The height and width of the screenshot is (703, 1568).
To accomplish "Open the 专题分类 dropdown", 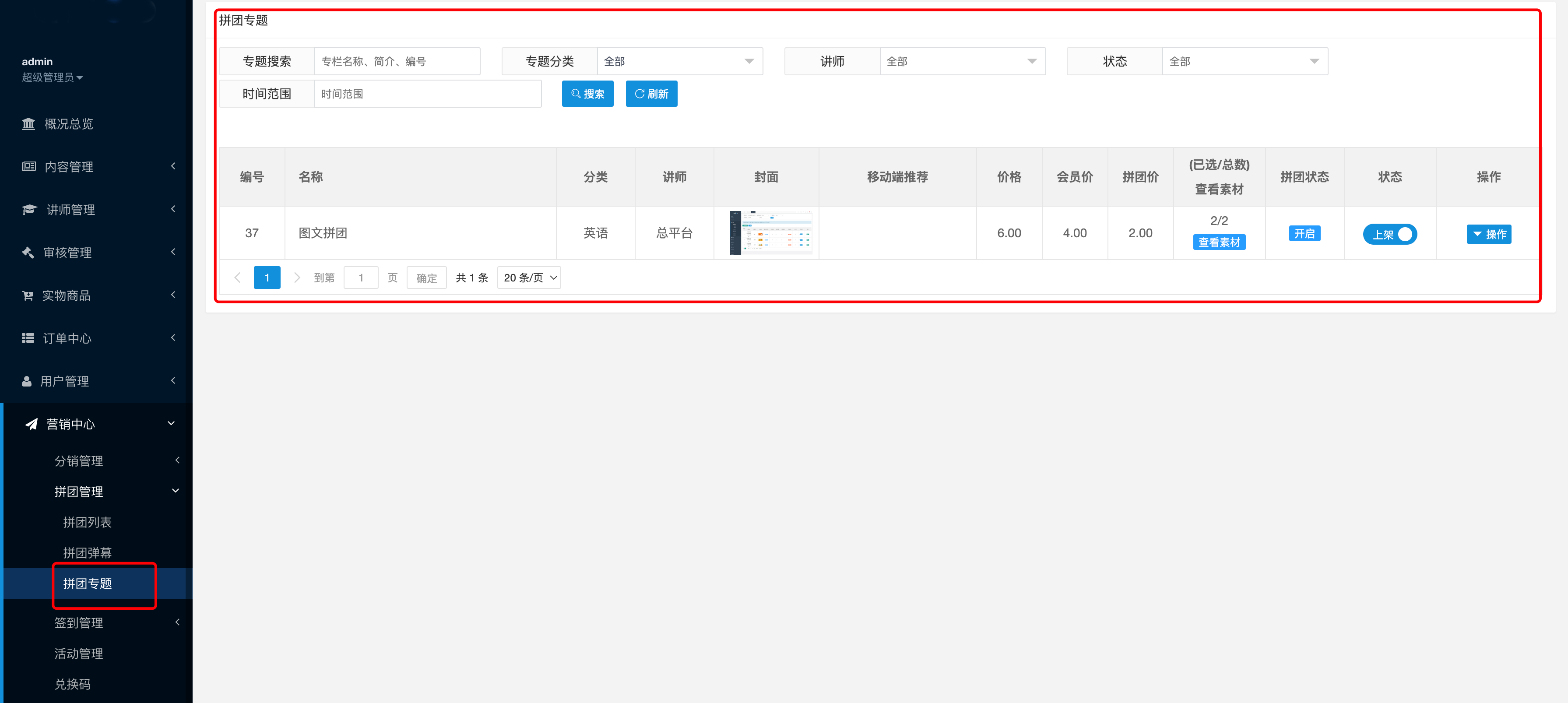I will click(x=680, y=61).
